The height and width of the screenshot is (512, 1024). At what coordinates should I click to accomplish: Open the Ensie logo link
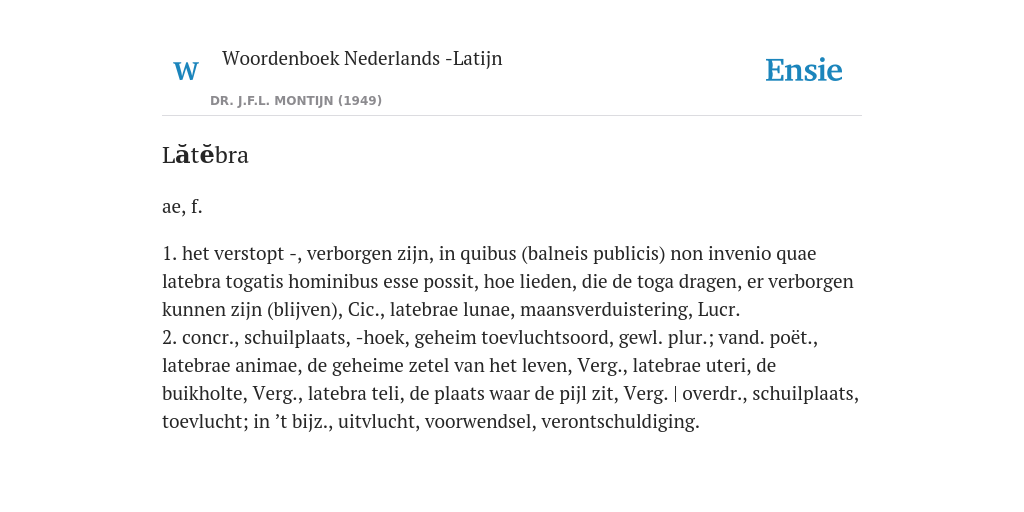click(x=804, y=71)
